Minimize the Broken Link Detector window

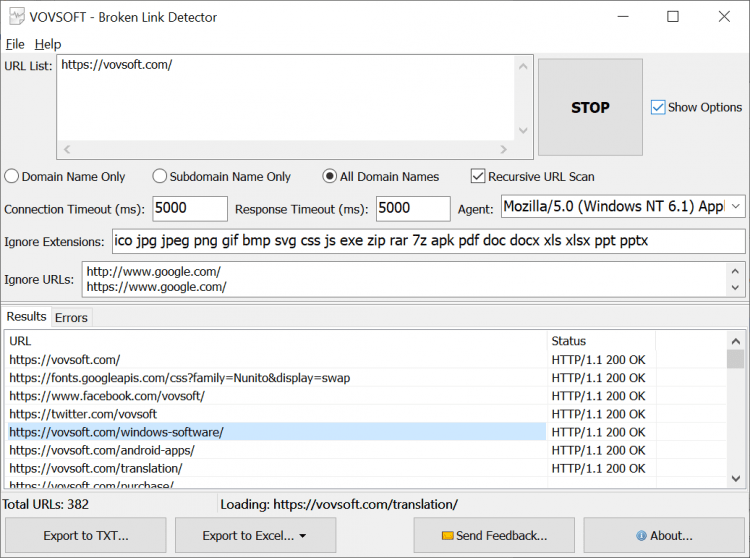tap(623, 17)
